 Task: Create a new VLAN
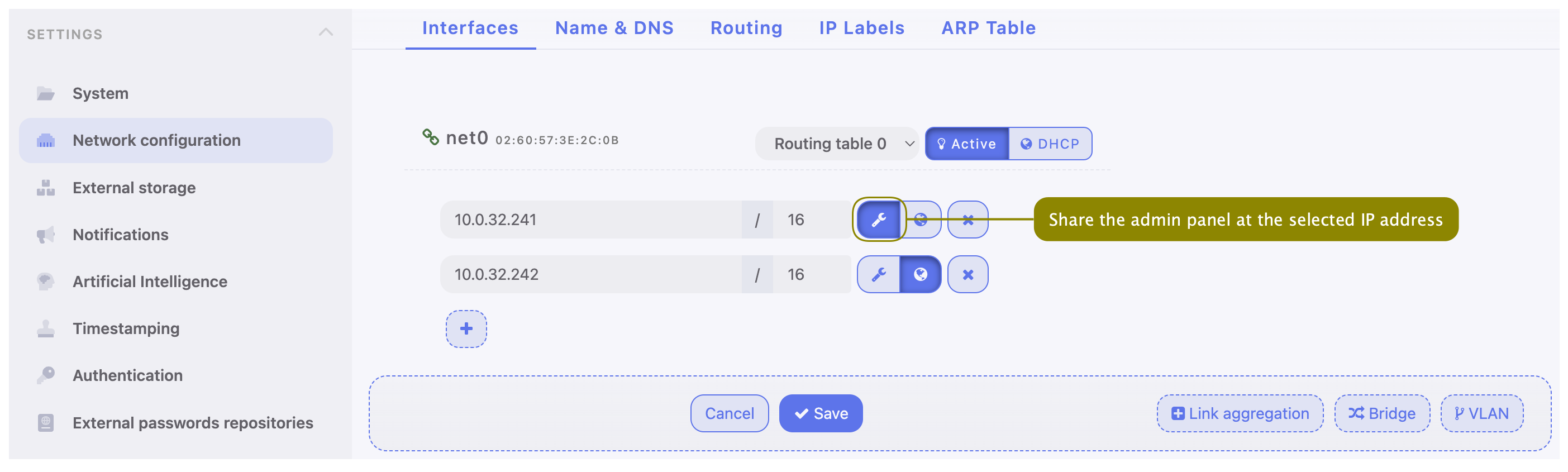point(1481,413)
